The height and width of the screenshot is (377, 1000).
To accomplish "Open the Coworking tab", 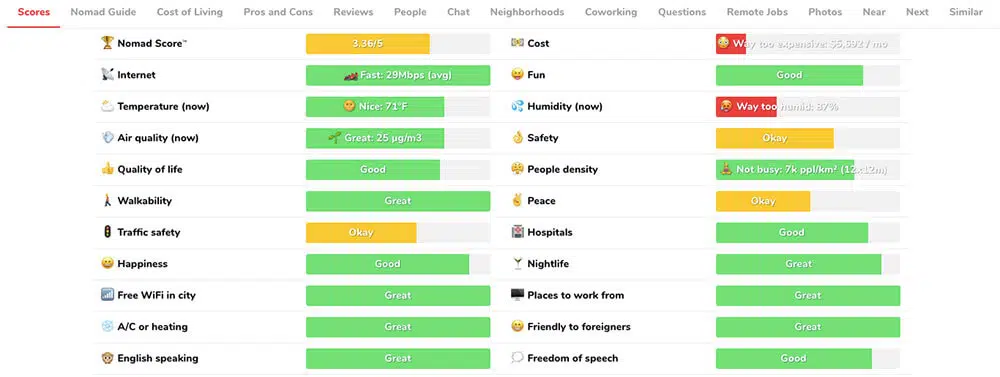I will tap(611, 12).
